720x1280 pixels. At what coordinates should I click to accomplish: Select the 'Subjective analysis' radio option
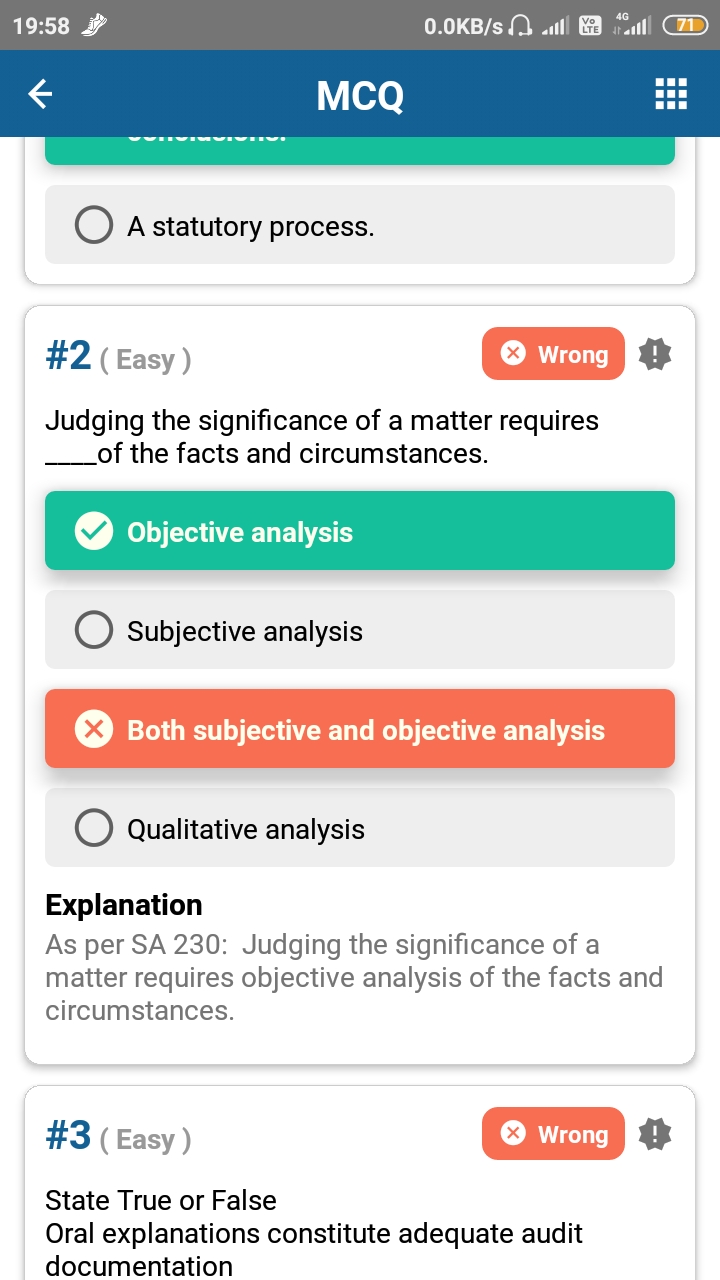pos(94,631)
